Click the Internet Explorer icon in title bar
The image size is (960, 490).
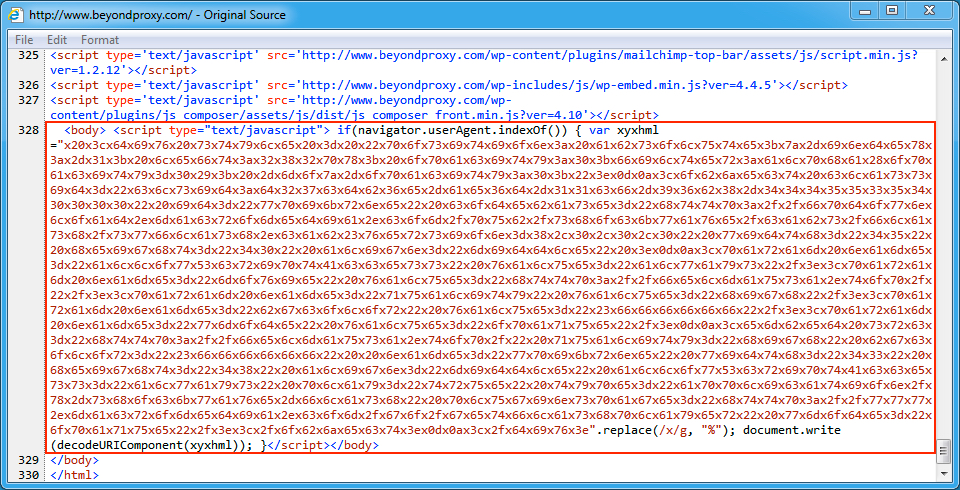tap(18, 14)
